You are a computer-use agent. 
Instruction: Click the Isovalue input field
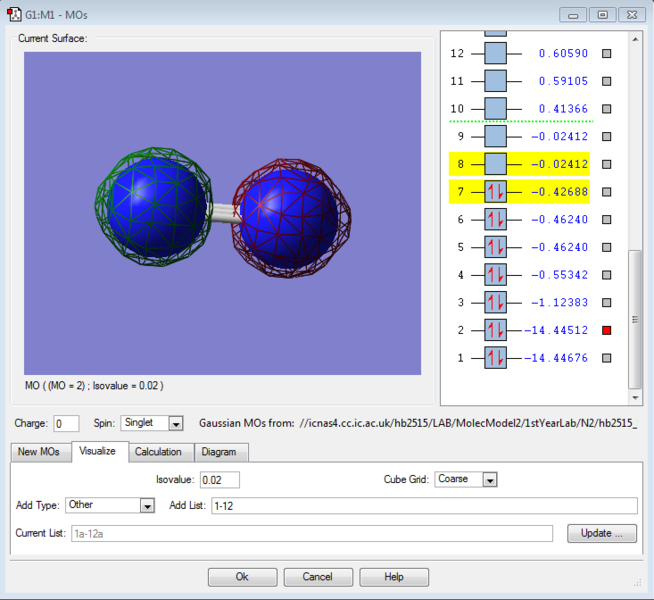(x=219, y=480)
